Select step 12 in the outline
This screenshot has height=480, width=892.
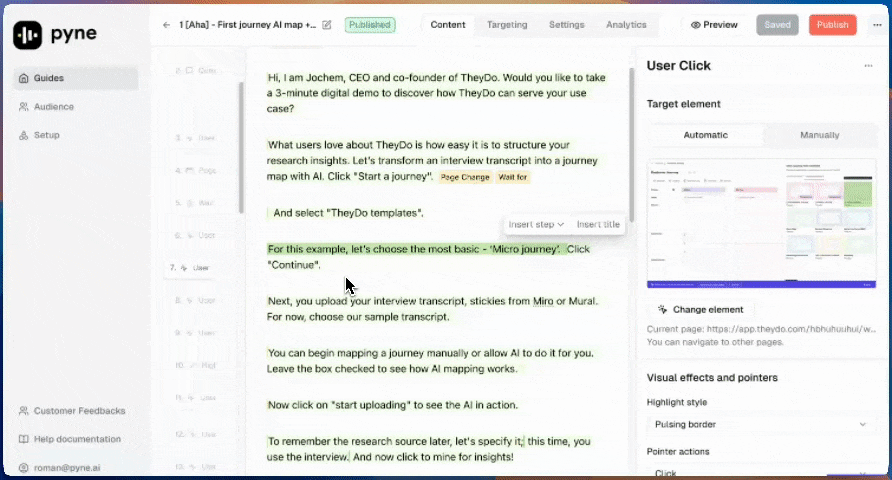click(195, 434)
